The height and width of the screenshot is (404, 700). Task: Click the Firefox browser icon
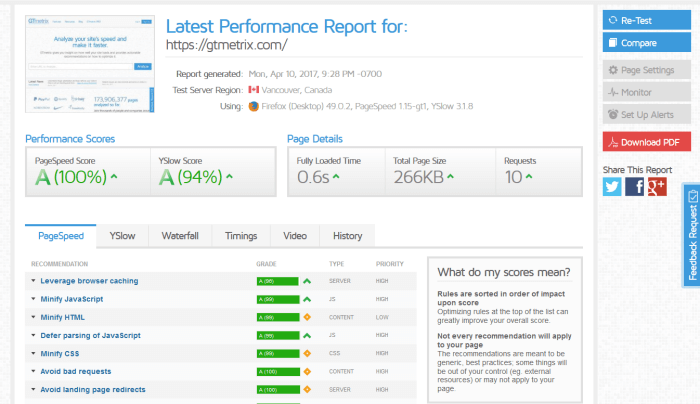254,106
